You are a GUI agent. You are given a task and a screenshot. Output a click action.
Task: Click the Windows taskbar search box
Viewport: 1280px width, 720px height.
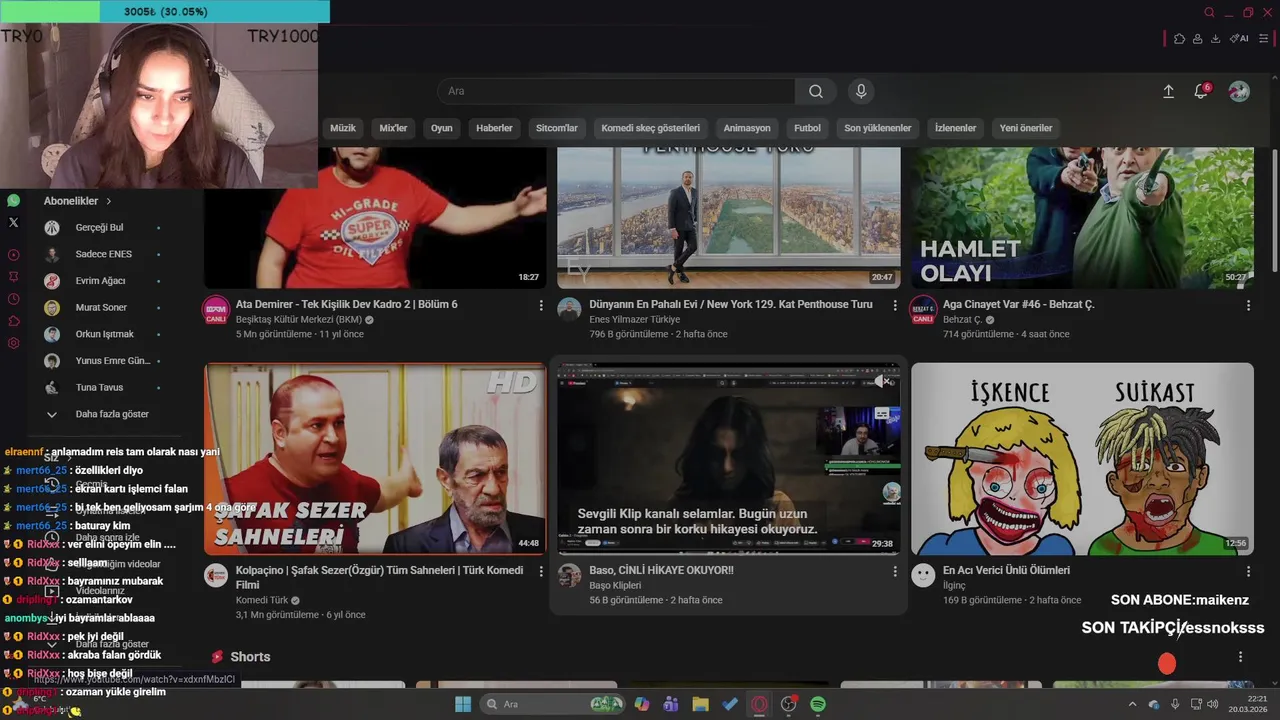(x=553, y=704)
